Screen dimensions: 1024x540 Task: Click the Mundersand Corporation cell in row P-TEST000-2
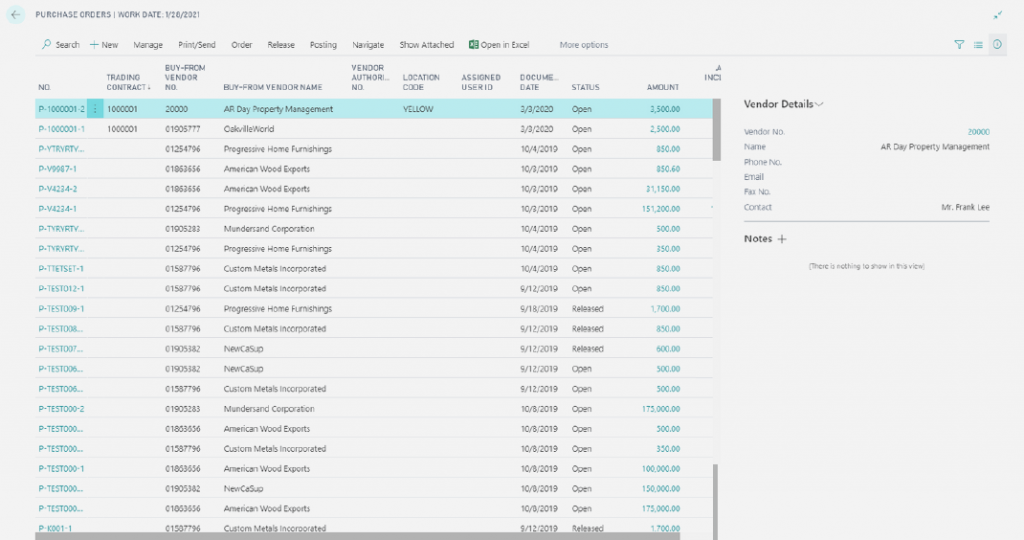point(269,409)
